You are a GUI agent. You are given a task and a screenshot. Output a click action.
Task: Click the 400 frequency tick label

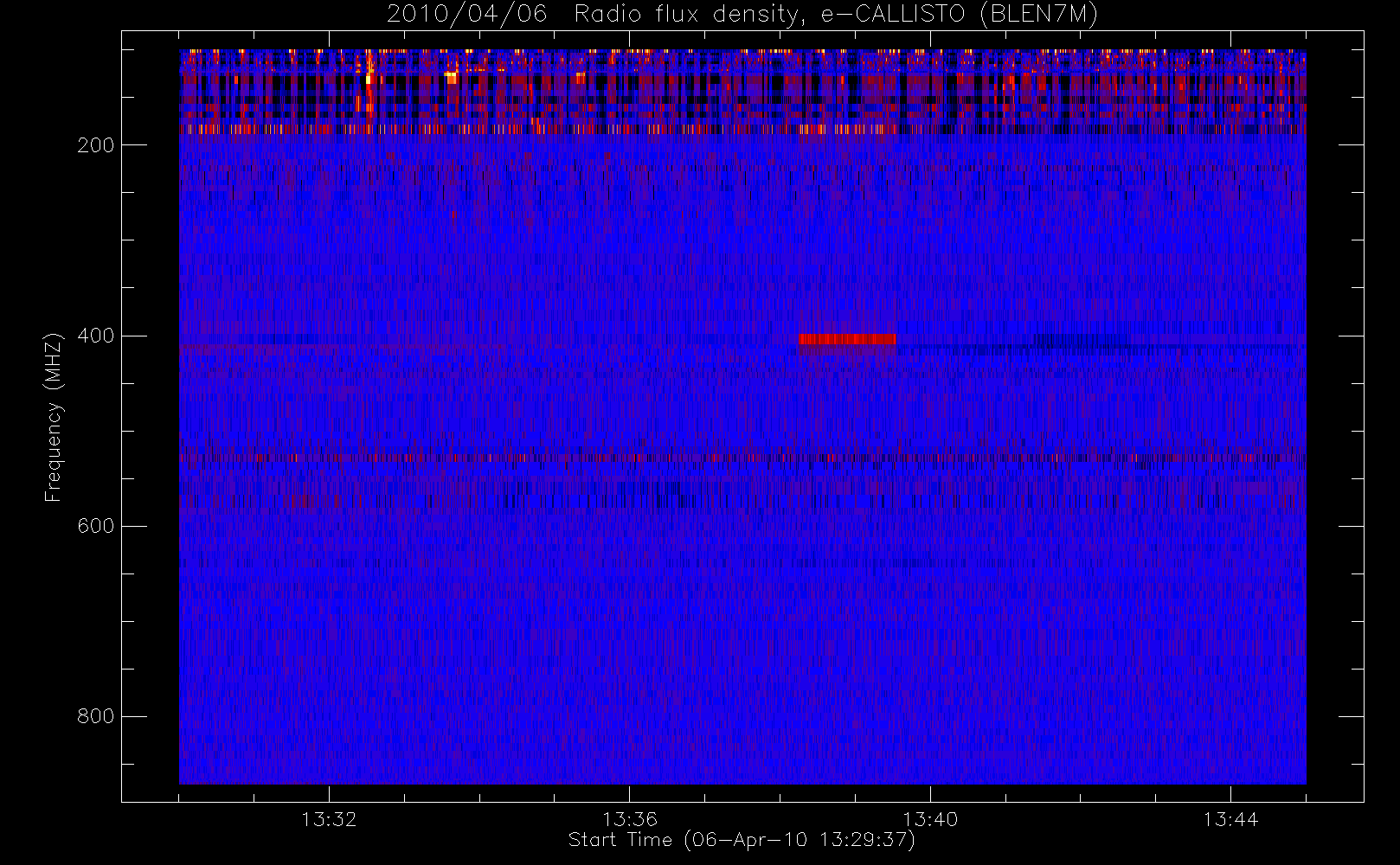[x=96, y=336]
